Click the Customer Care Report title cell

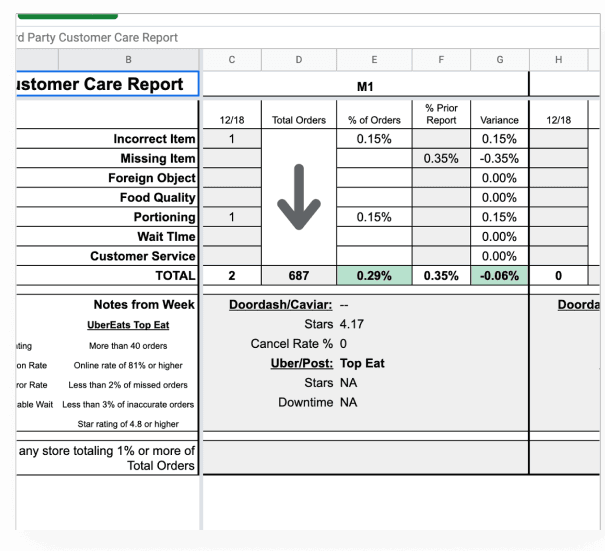[108, 85]
